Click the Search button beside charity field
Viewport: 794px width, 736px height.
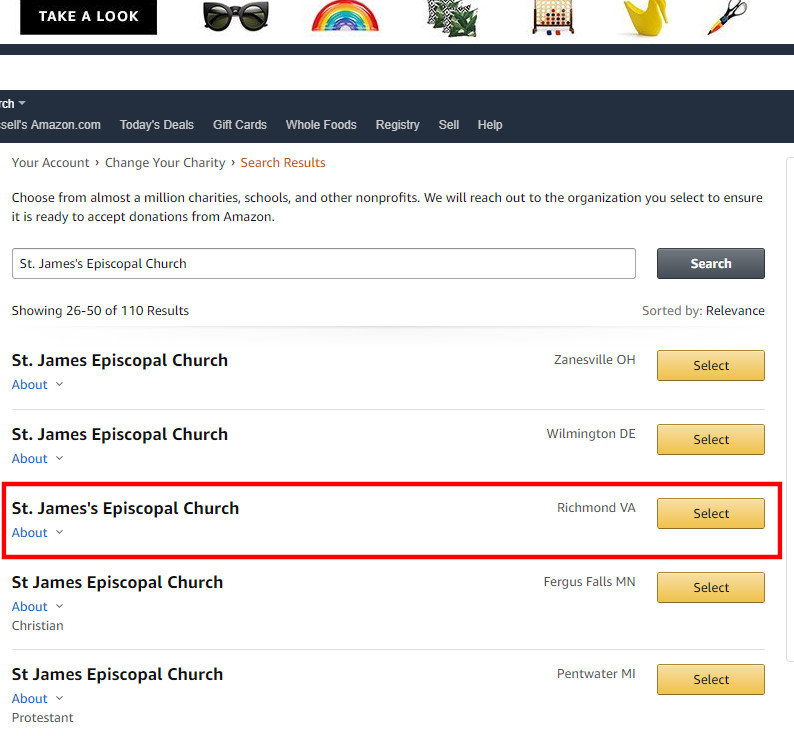tap(711, 263)
